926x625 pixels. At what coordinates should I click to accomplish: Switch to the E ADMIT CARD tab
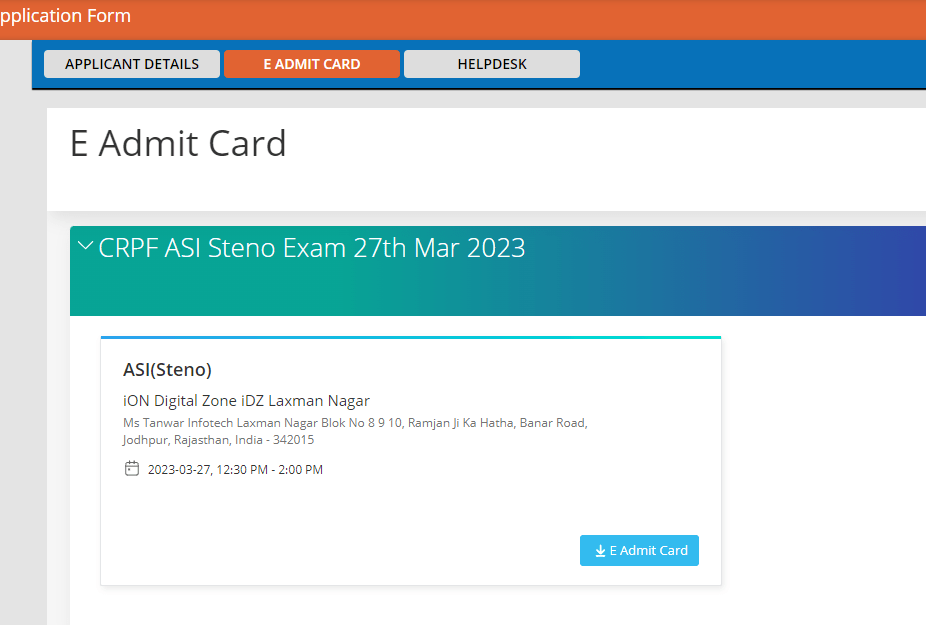pos(312,64)
